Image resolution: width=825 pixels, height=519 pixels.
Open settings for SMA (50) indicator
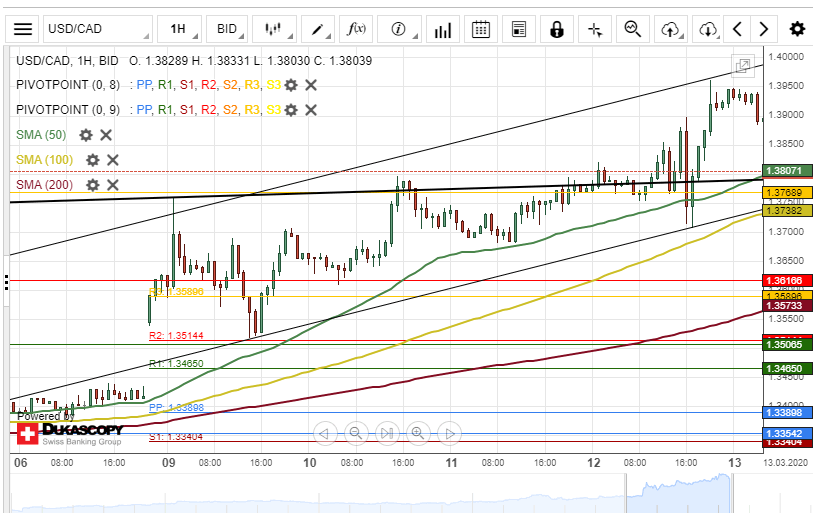tap(86, 135)
